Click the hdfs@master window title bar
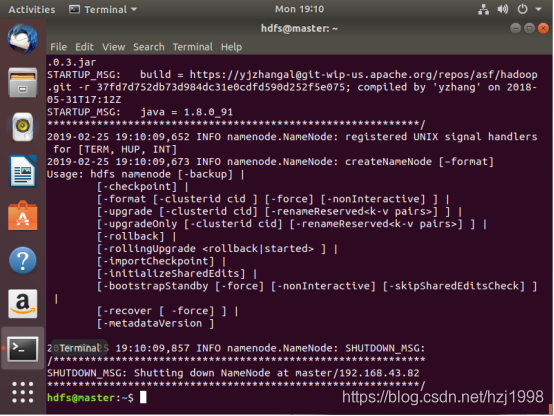 click(x=299, y=28)
